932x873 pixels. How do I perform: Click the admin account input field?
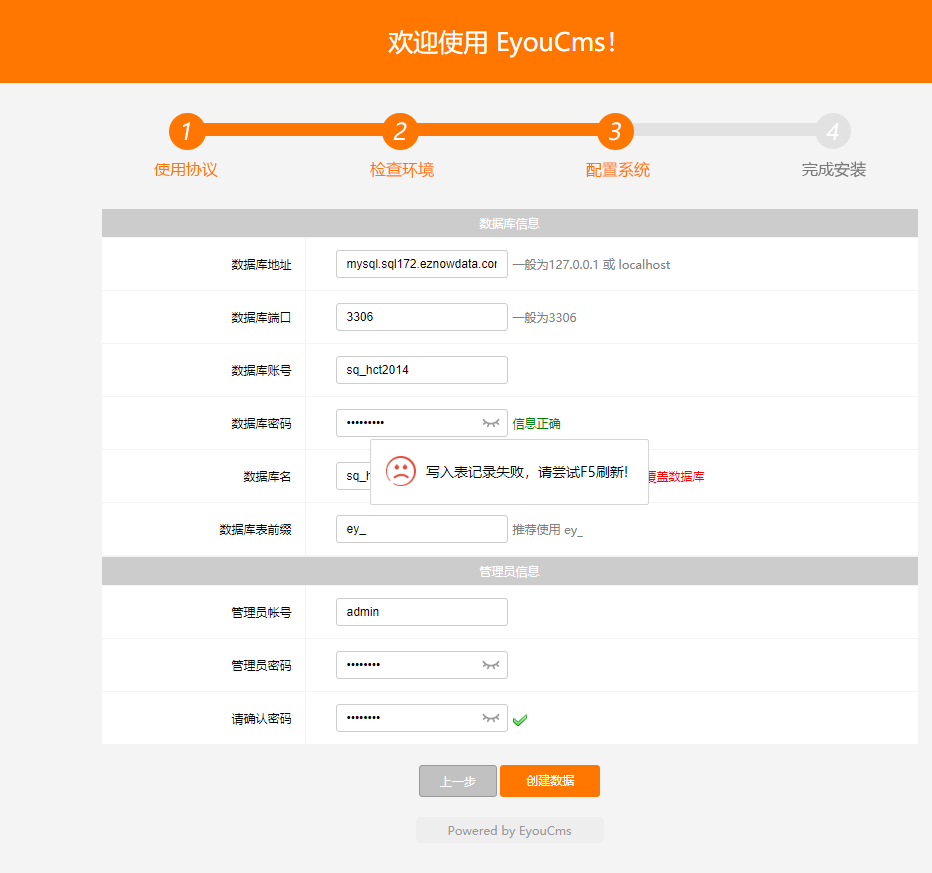(422, 612)
